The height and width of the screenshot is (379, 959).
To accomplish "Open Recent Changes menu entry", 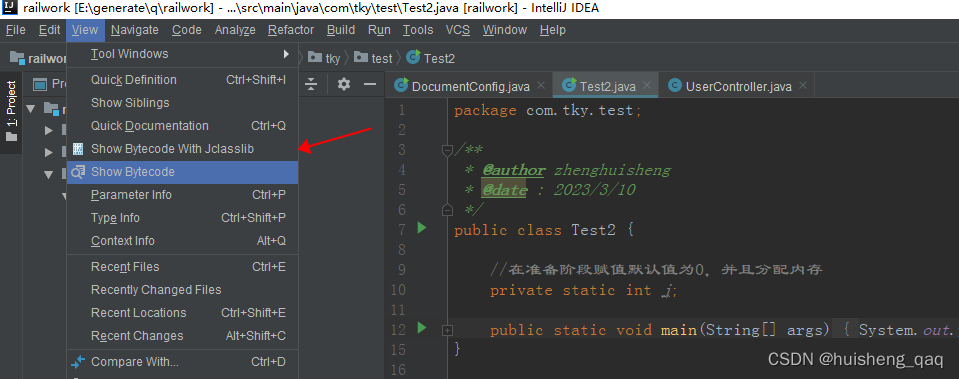I will pos(182,336).
